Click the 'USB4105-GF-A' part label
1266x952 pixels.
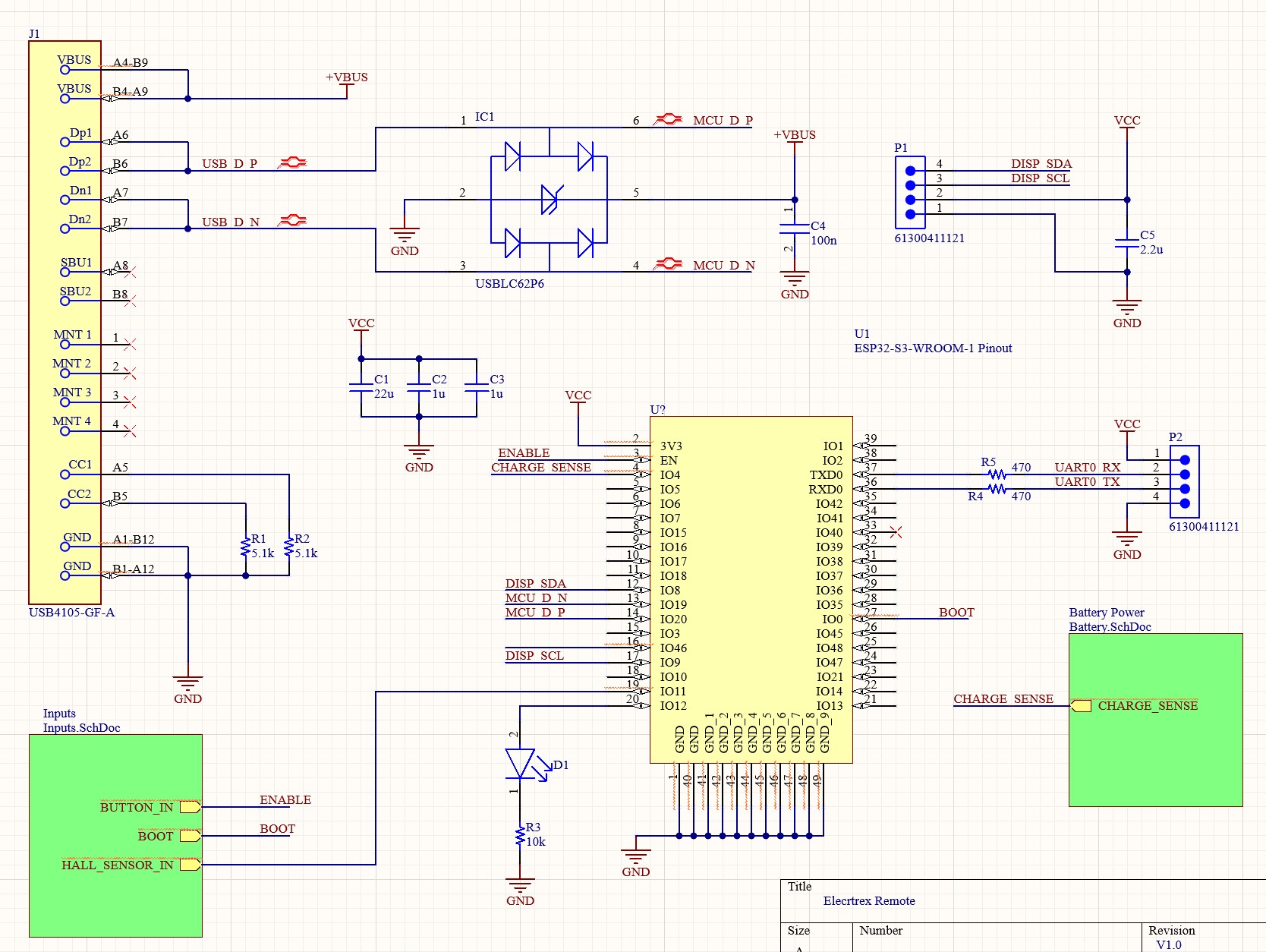point(71,612)
